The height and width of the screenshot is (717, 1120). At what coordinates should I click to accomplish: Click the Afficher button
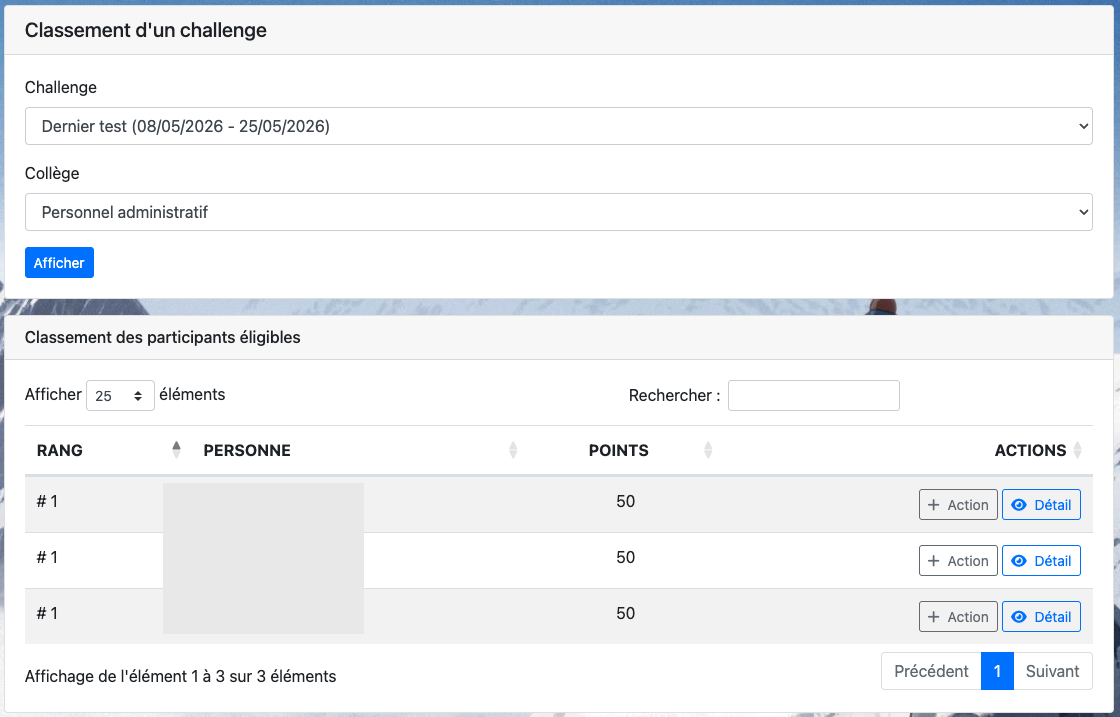(59, 263)
